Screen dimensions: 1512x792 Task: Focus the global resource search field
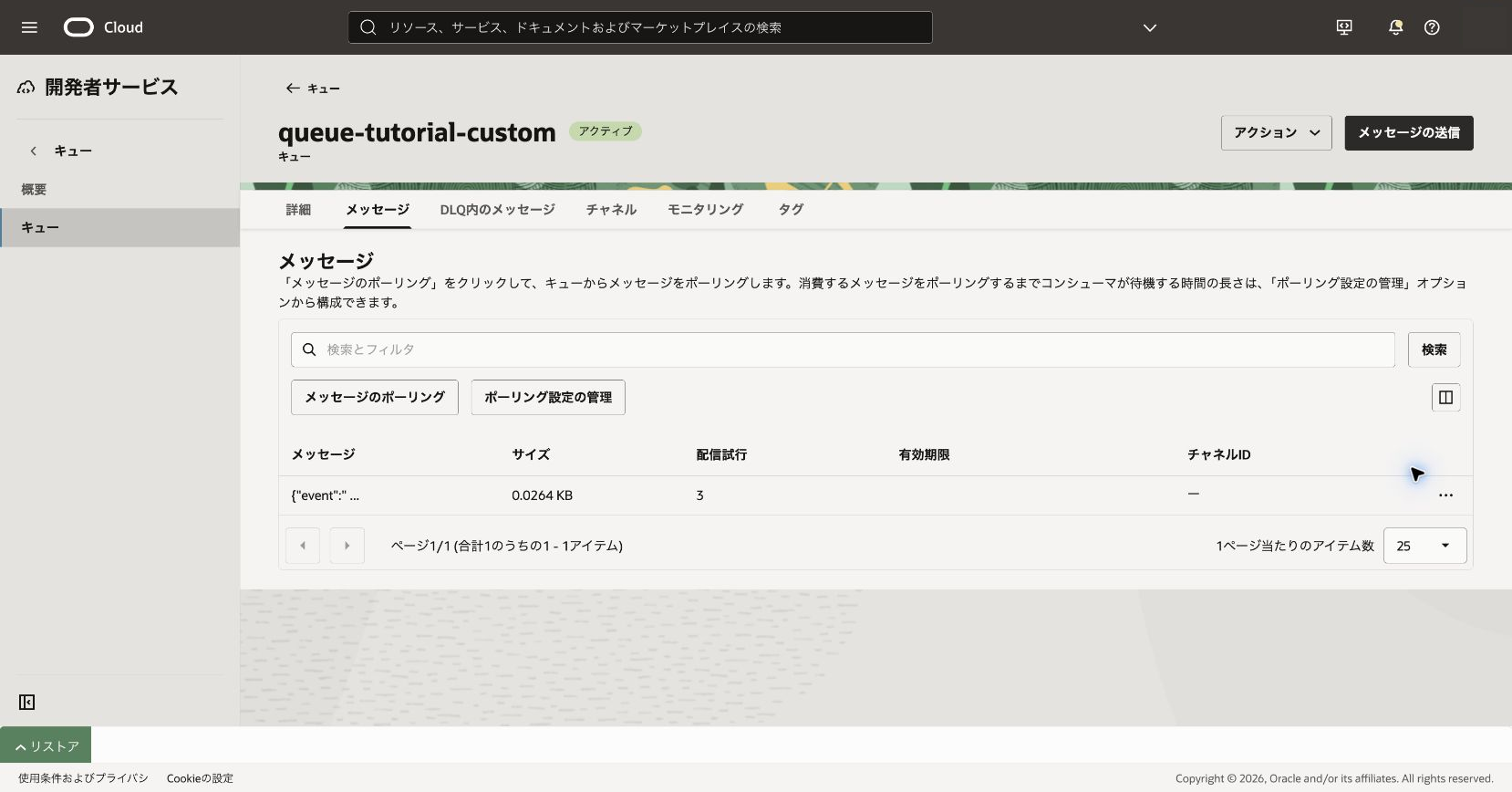[x=640, y=27]
